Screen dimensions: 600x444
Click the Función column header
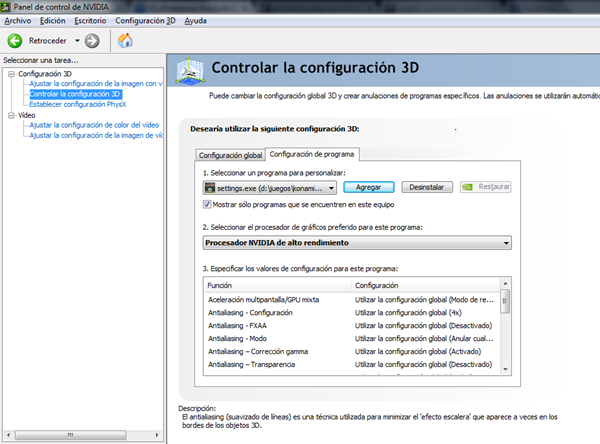[x=277, y=286]
